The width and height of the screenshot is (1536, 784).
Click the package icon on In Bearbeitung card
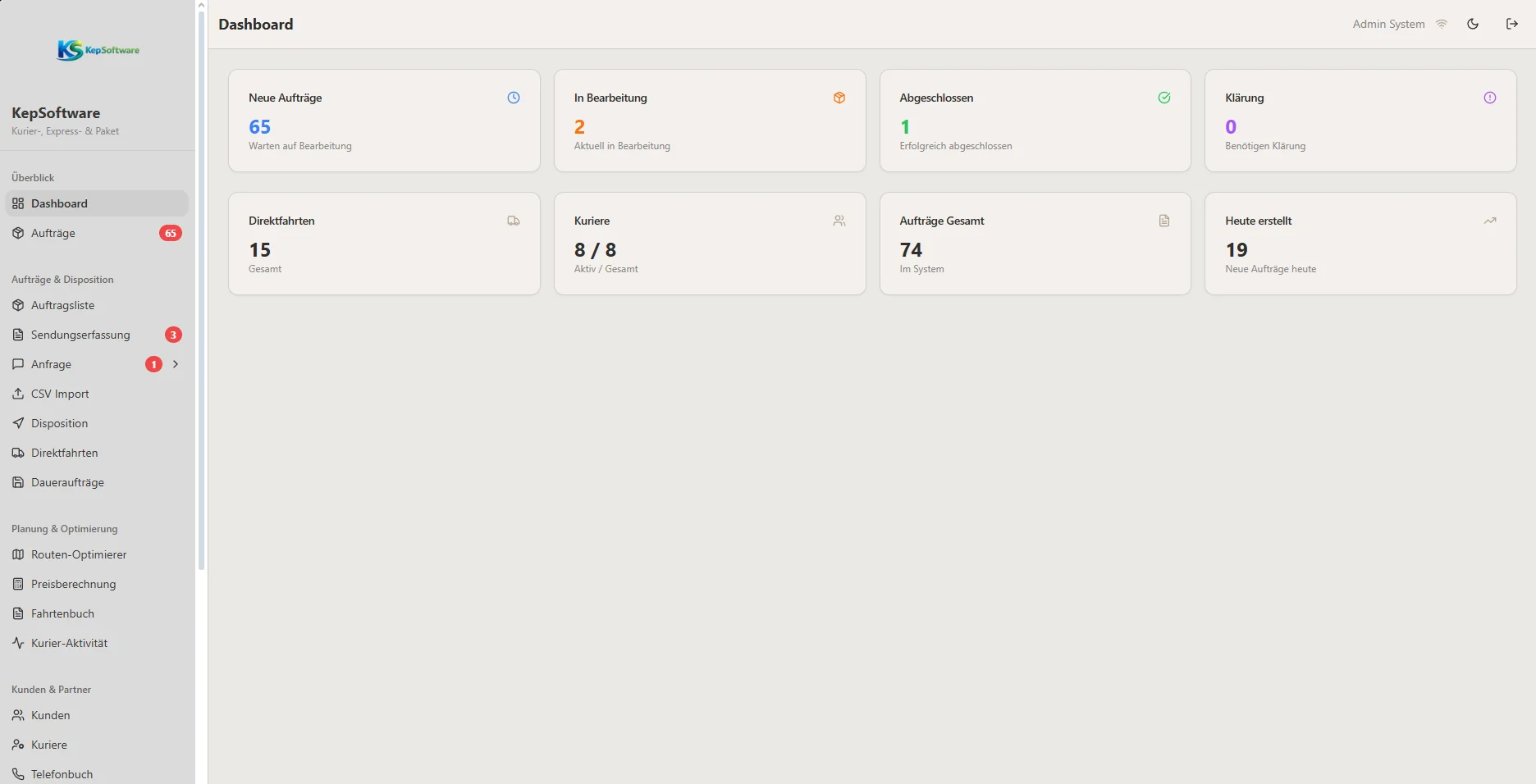coord(839,98)
